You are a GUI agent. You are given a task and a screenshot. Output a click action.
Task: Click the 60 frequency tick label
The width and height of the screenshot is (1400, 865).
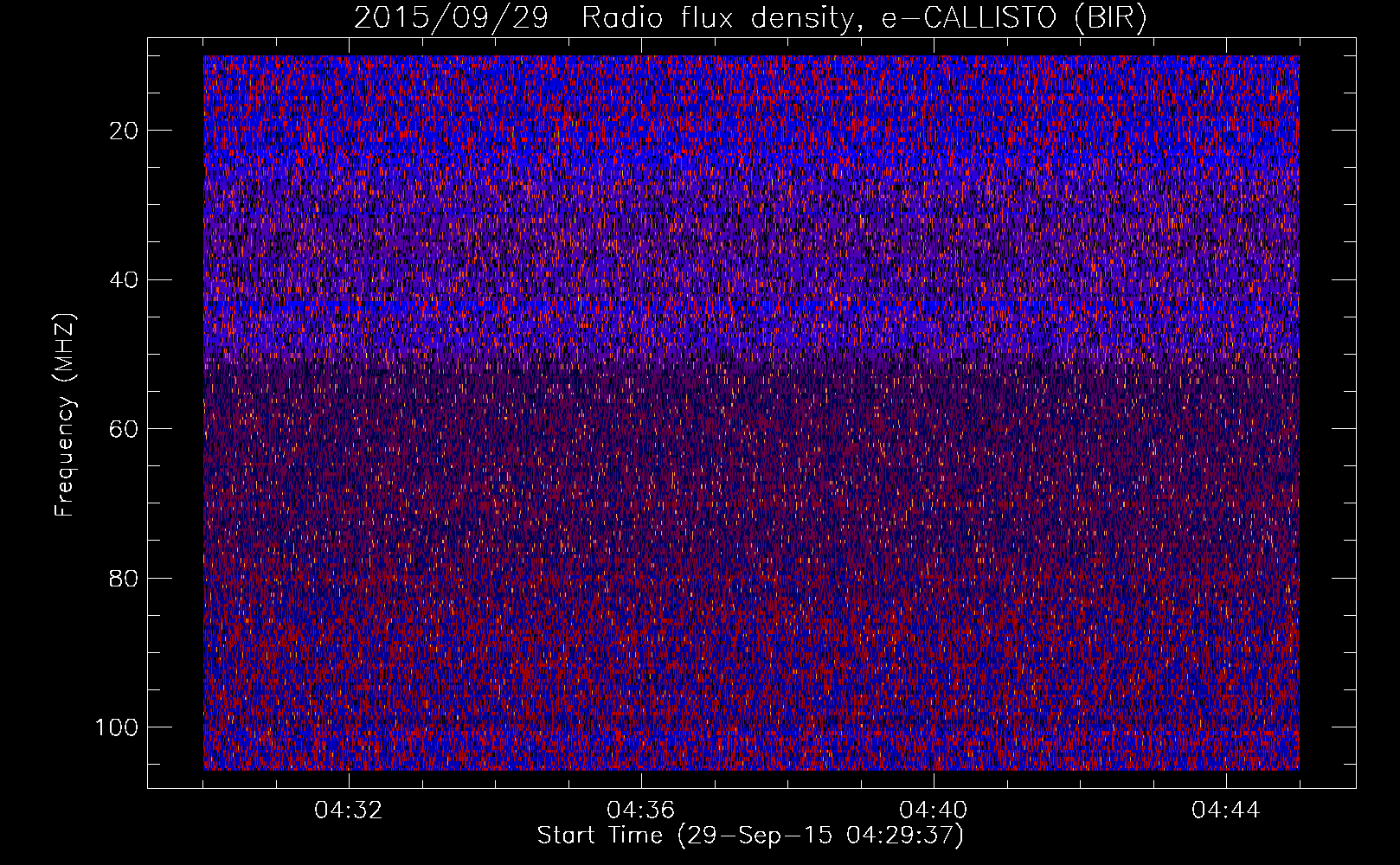click(x=125, y=429)
